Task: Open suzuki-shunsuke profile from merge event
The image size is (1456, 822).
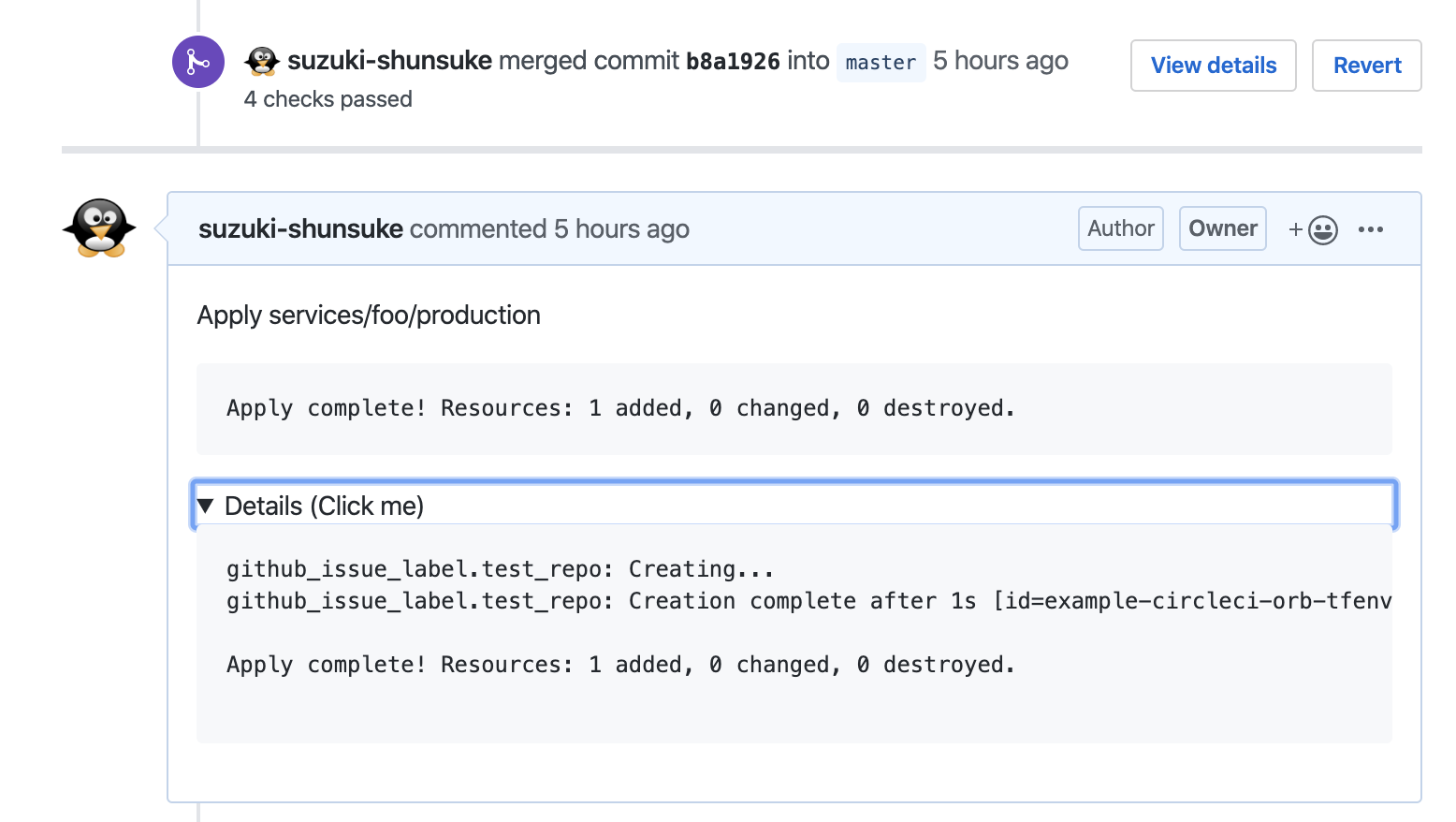Action: pos(389,61)
